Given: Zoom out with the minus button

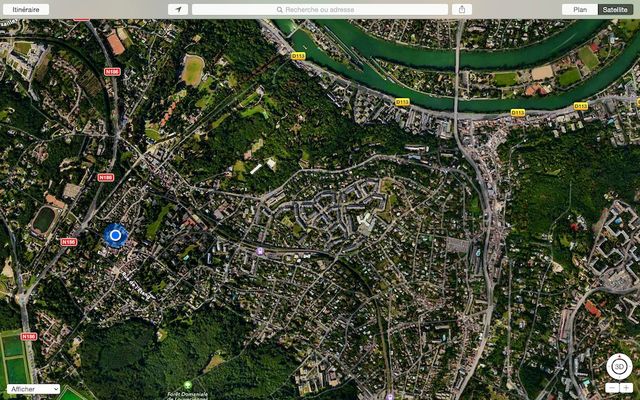Looking at the screenshot, I should [612, 387].
